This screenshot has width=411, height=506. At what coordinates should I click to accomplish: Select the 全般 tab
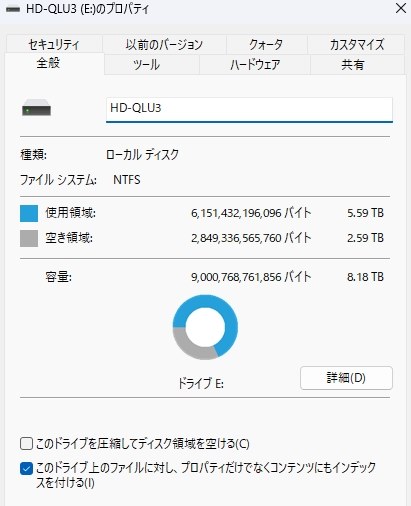coord(49,63)
